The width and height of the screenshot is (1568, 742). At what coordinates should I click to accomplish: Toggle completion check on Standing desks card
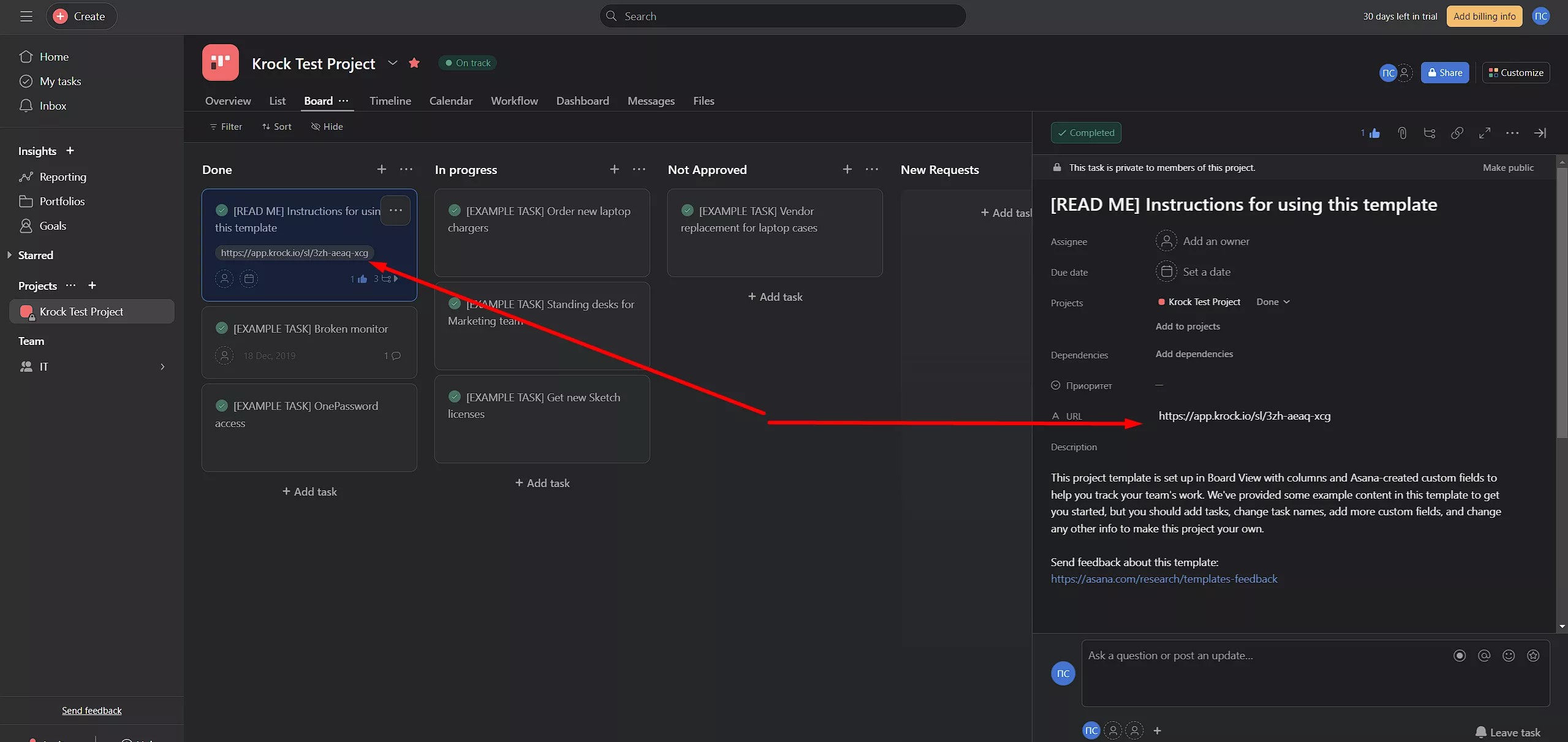point(455,304)
